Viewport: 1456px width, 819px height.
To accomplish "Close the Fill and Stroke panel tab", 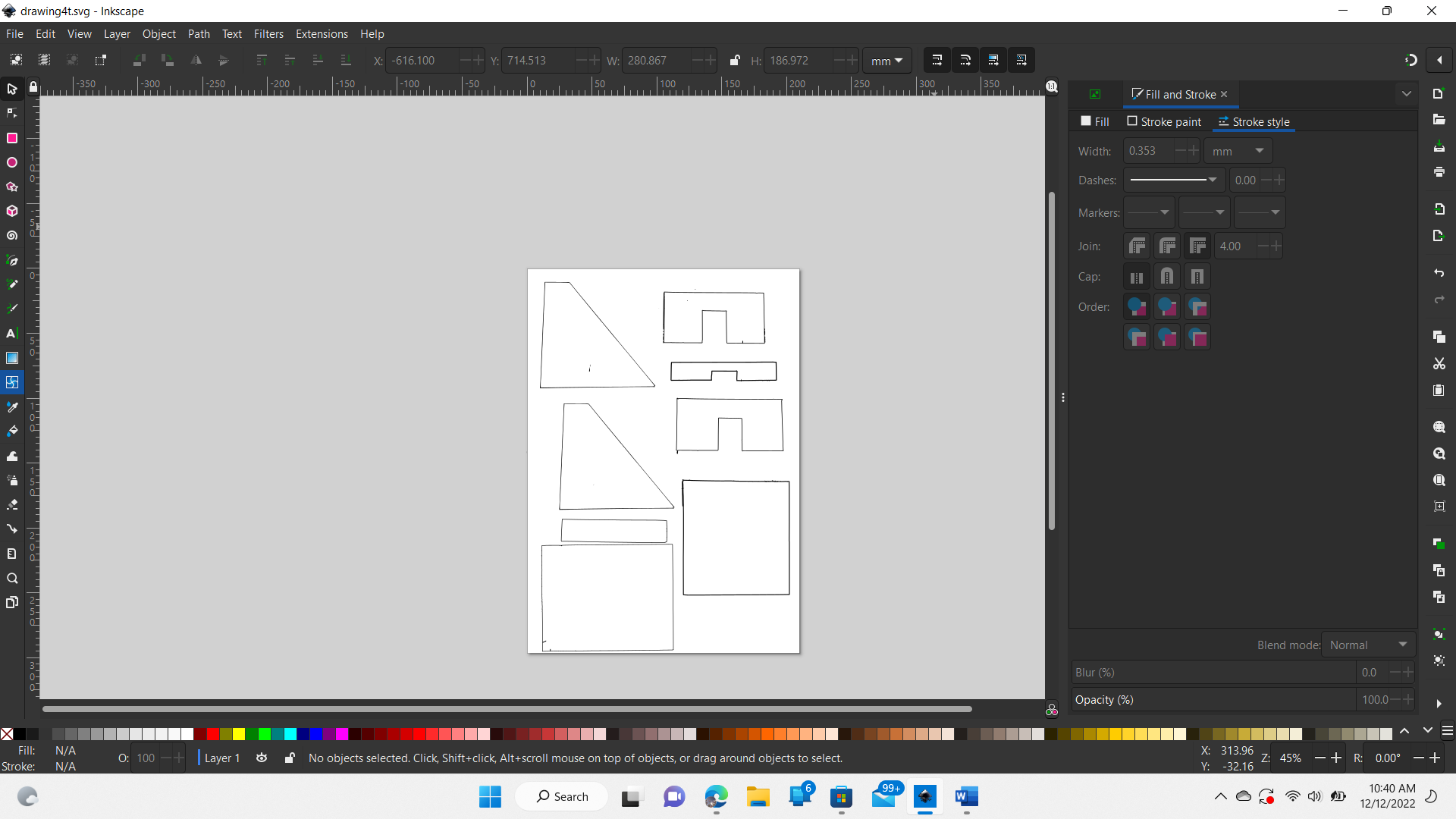I will 1224,94.
